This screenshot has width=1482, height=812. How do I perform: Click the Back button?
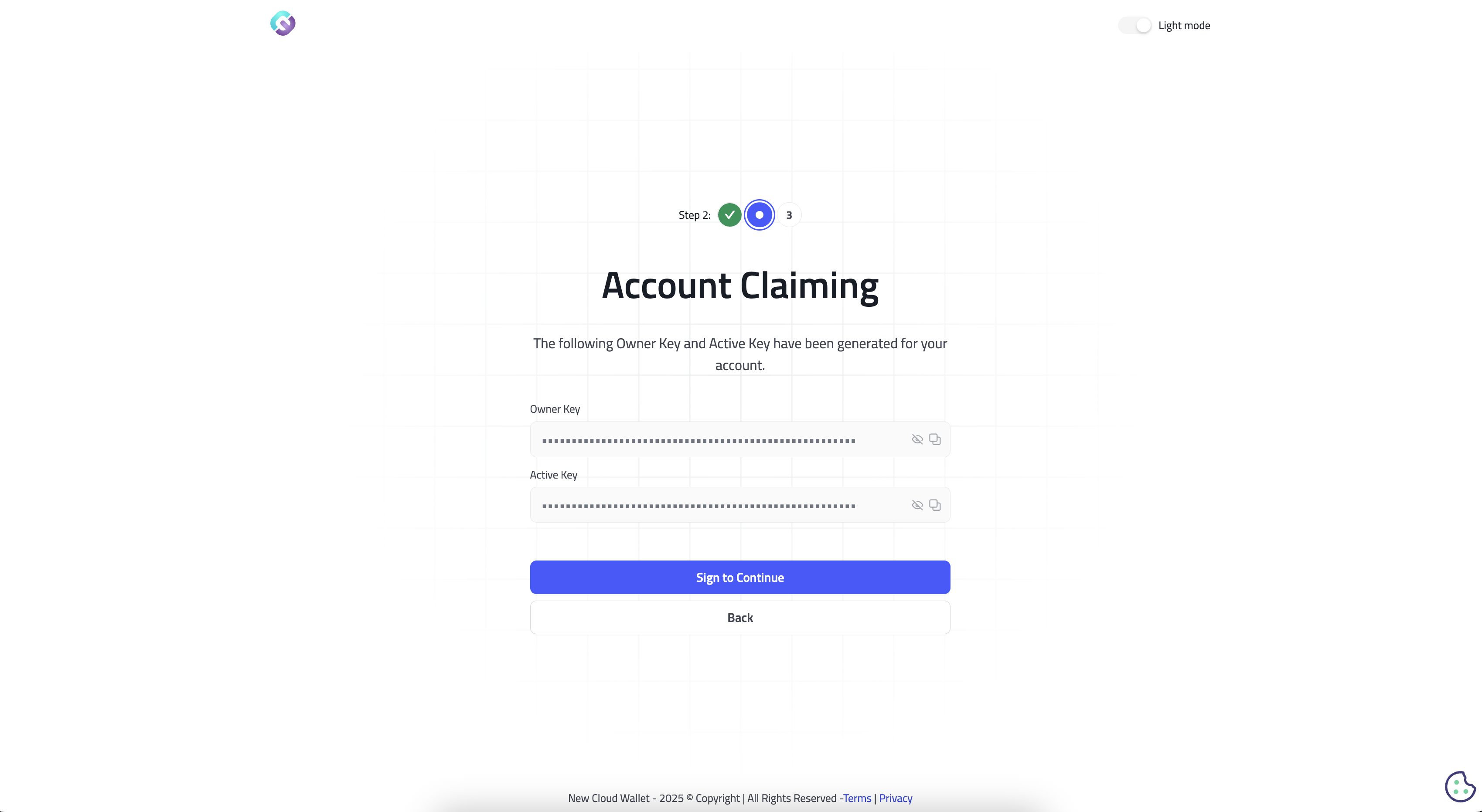click(740, 617)
